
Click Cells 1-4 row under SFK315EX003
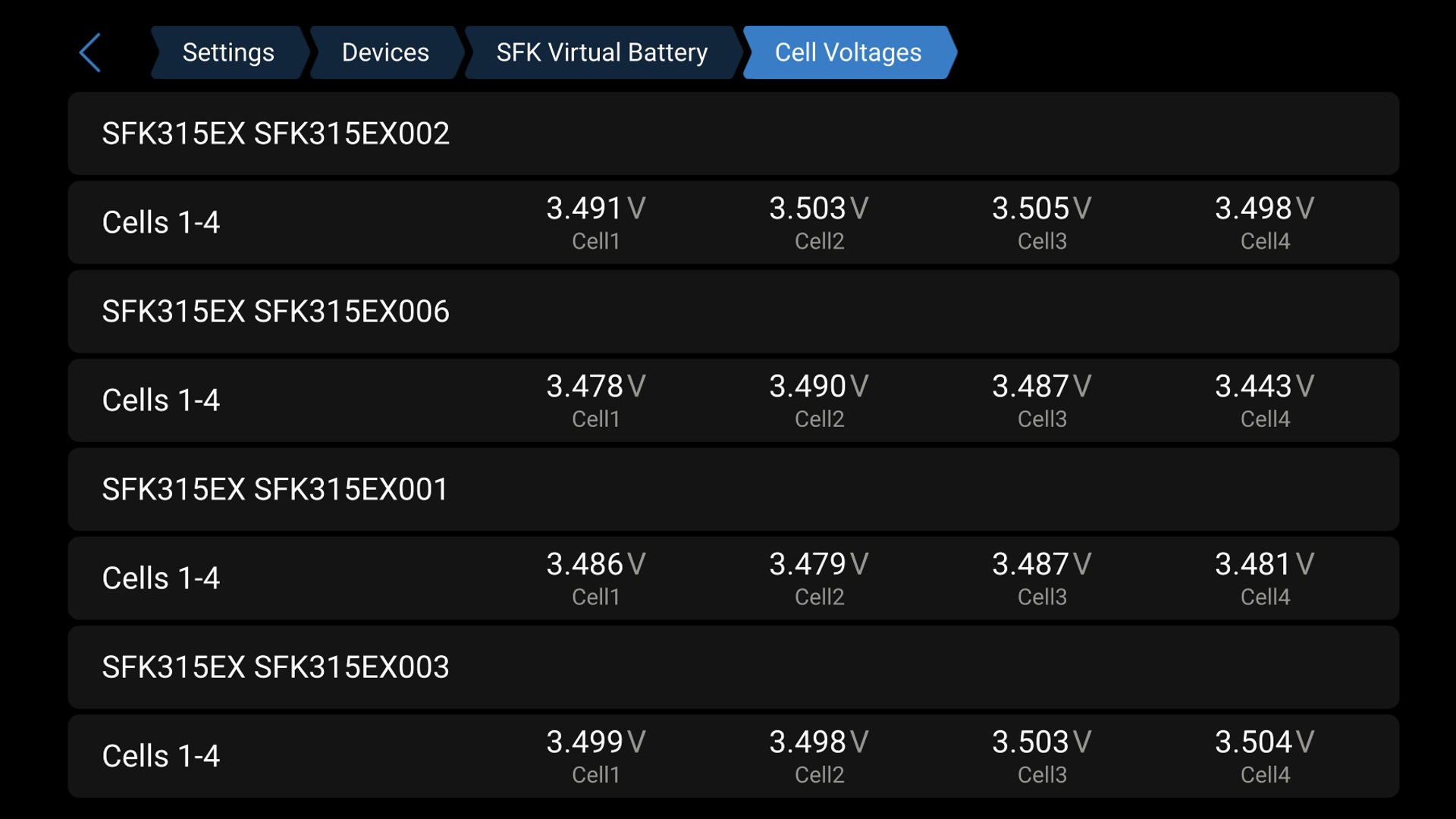pyautogui.click(x=161, y=756)
